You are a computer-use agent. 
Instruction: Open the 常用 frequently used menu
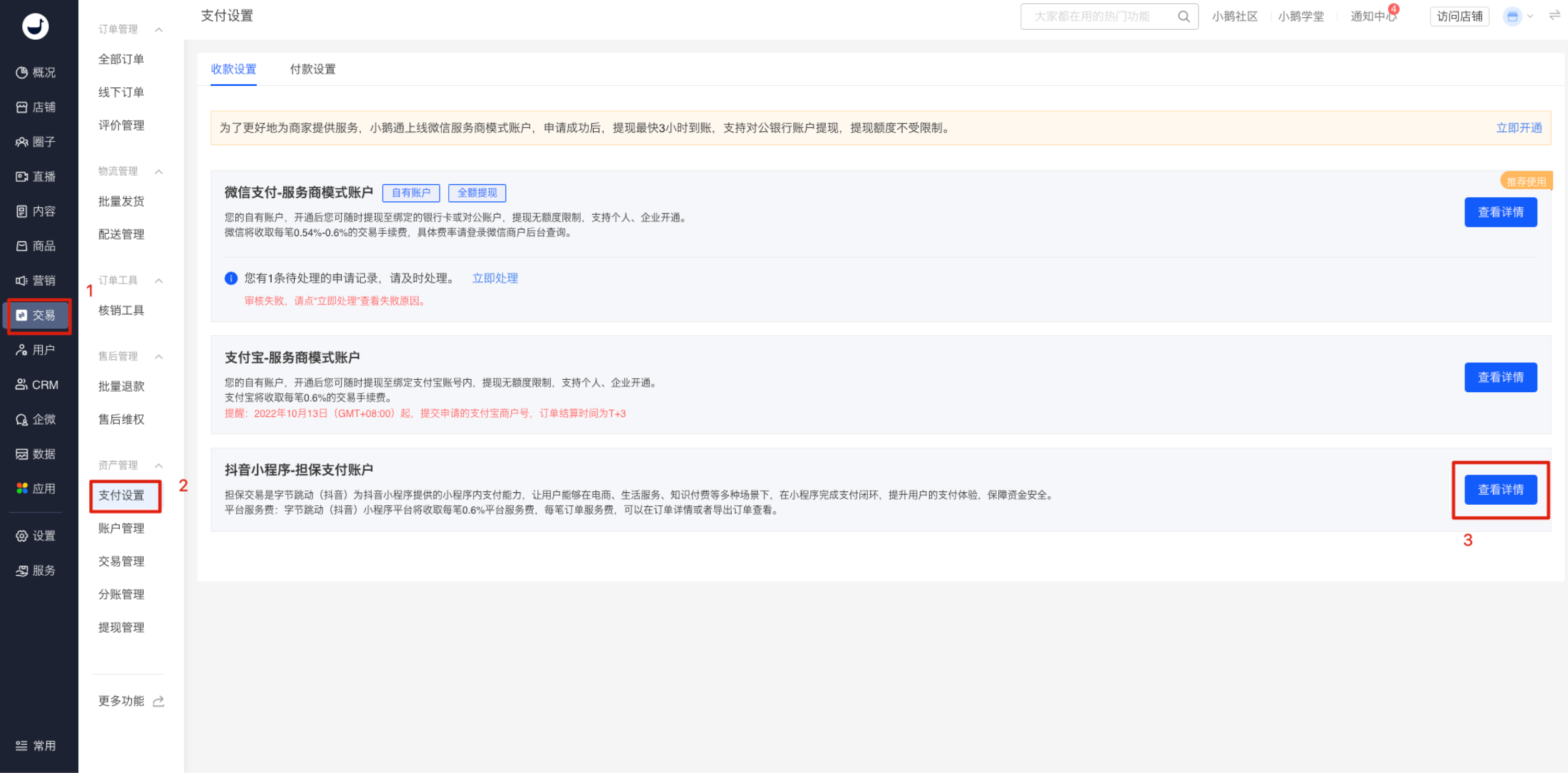[x=36, y=746]
